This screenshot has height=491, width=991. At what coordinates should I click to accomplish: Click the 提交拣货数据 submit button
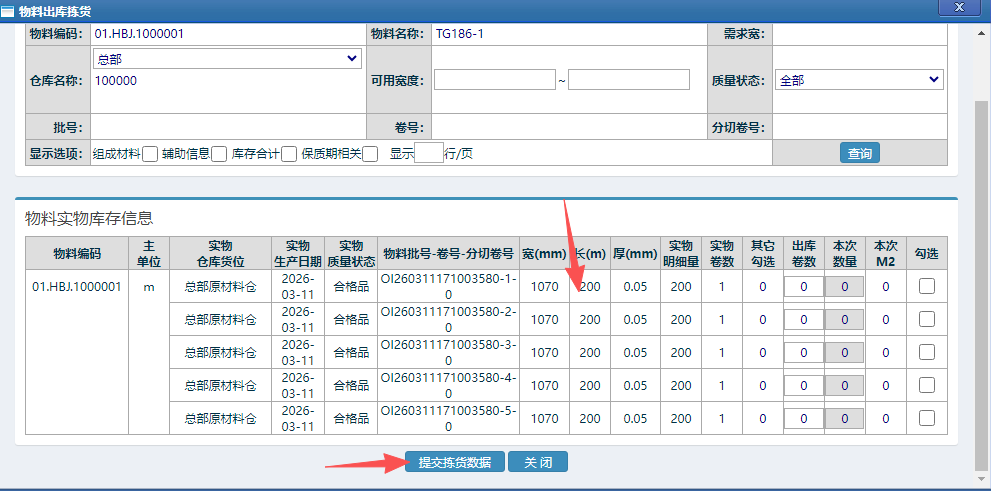pos(455,462)
